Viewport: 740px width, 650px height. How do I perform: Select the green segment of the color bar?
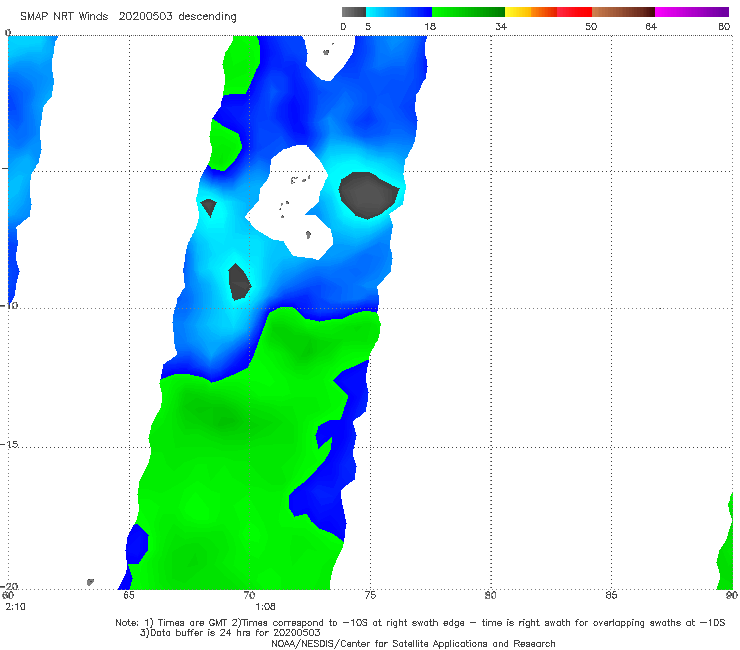tap(468, 12)
